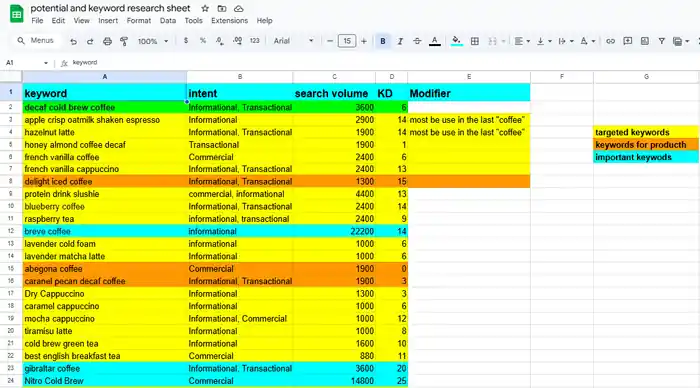
Task: Click the font size field
Action: [x=347, y=41]
